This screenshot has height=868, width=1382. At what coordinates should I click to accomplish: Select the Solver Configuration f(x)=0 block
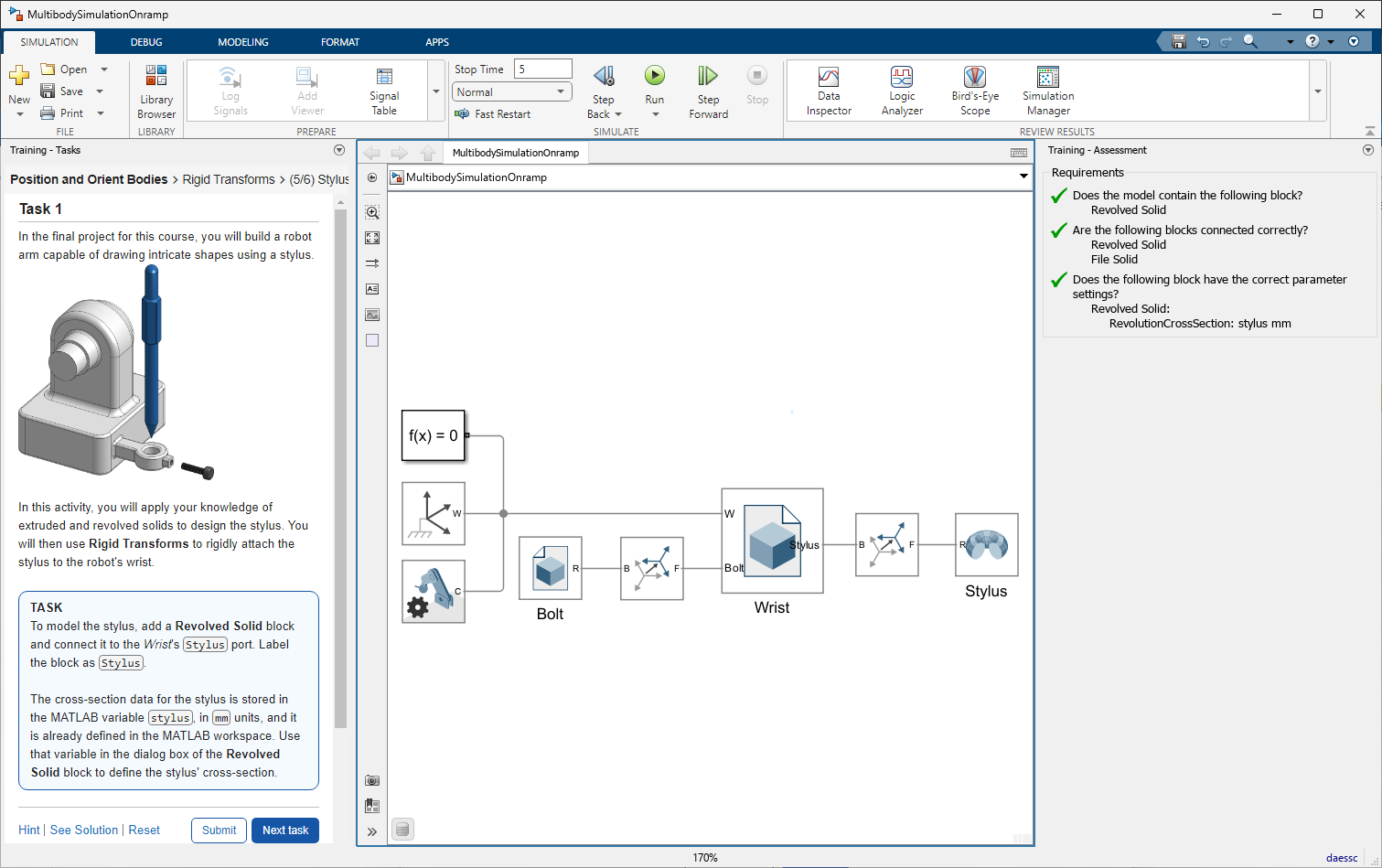[434, 435]
